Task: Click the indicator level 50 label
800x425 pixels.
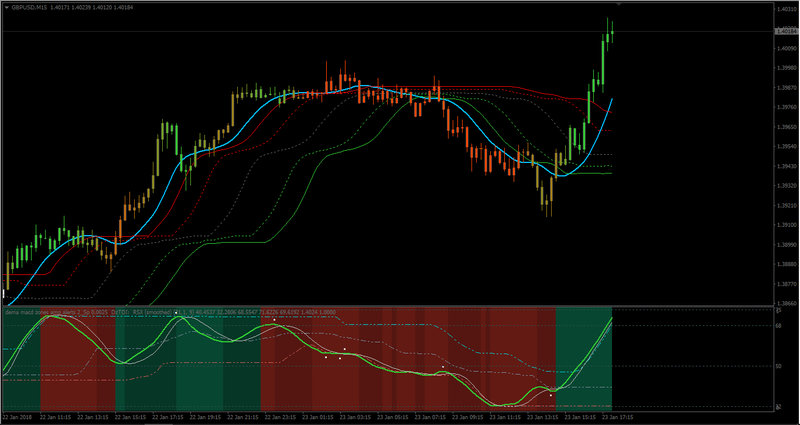Action: [x=779, y=366]
